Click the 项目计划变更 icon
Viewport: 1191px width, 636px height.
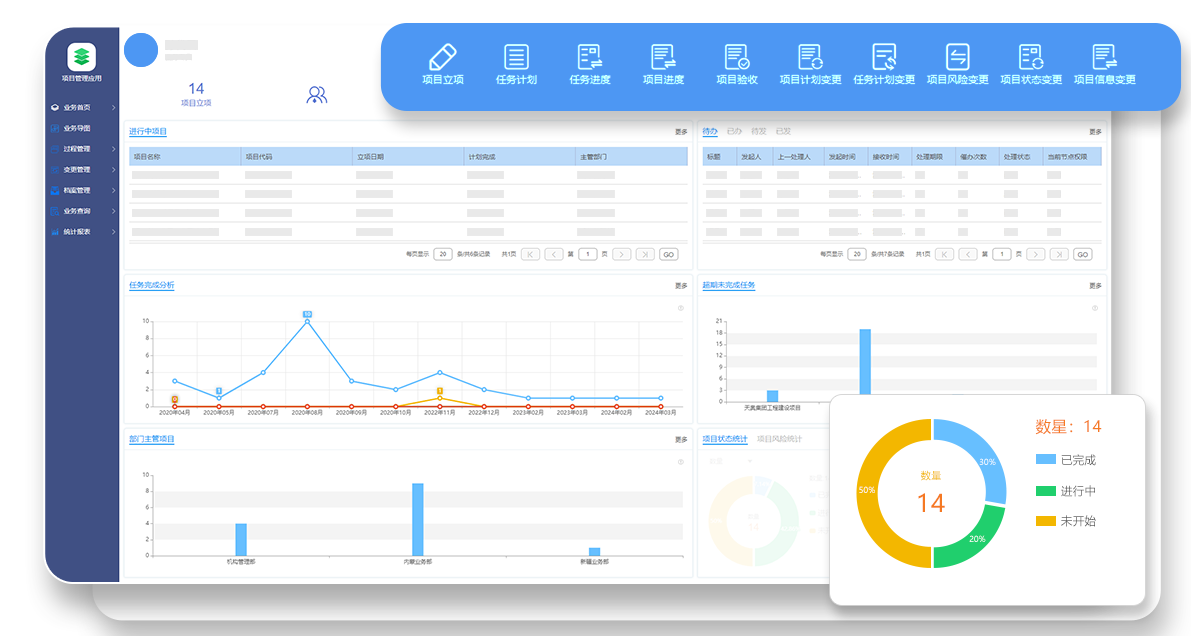(810, 57)
